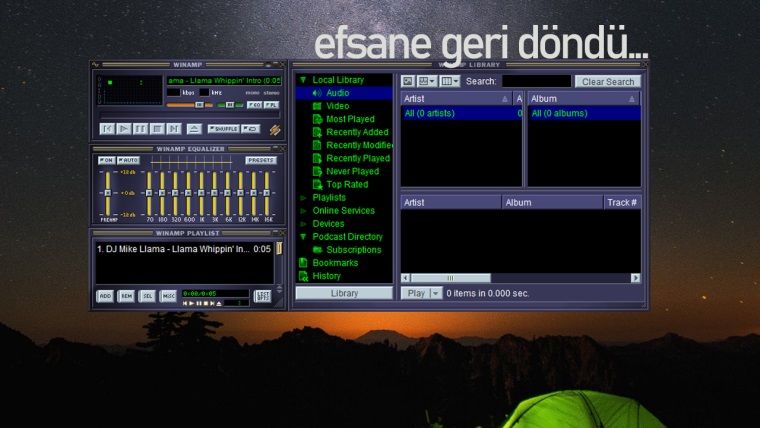Click the 1K equalizer band slider
The image size is (760, 428).
[202, 193]
